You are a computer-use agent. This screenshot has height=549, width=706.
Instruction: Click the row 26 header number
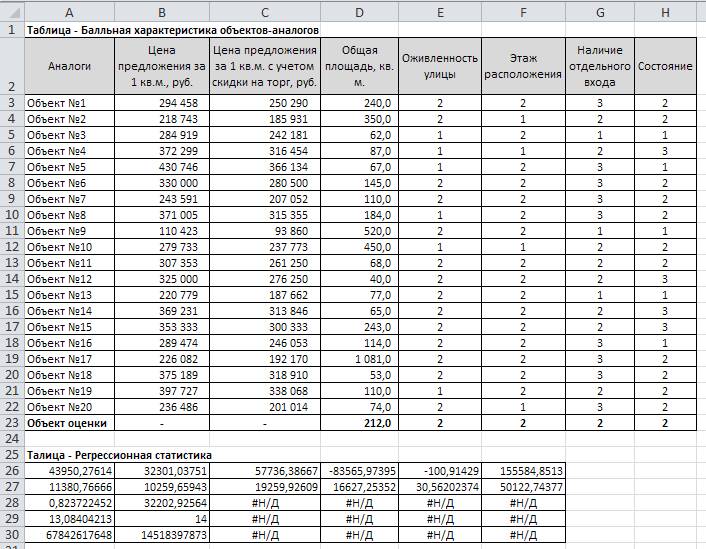coord(11,470)
